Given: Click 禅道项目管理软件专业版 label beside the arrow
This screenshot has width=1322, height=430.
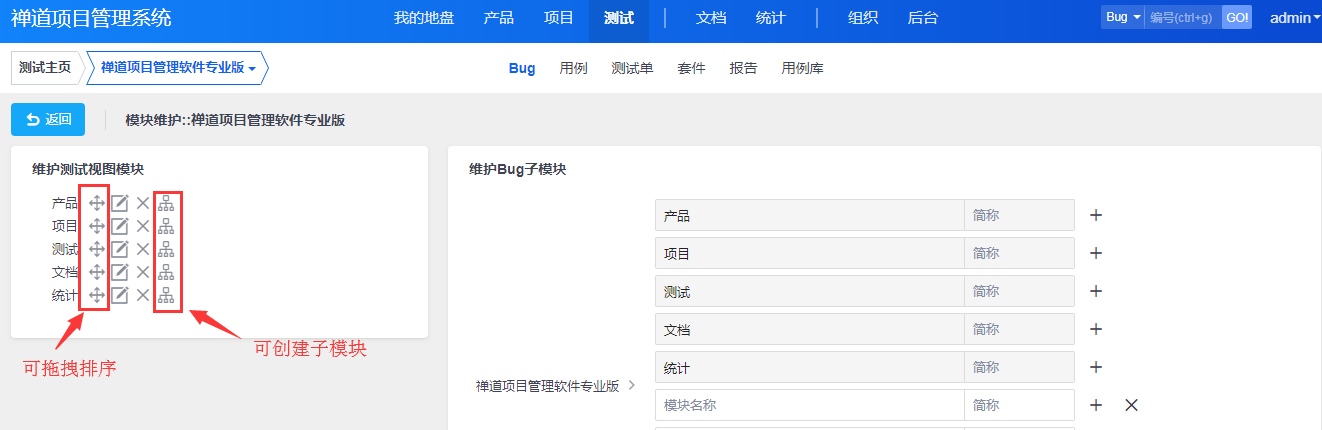Looking at the screenshot, I should pyautogui.click(x=547, y=385).
